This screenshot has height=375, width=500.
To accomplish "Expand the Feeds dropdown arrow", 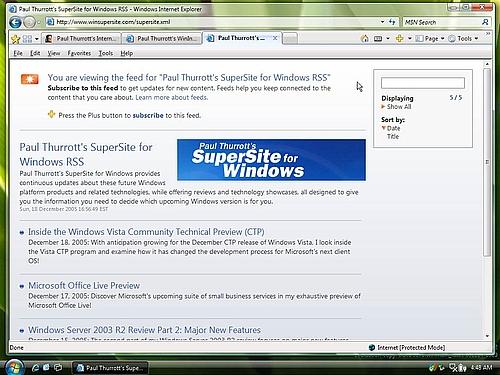I will pos(388,39).
